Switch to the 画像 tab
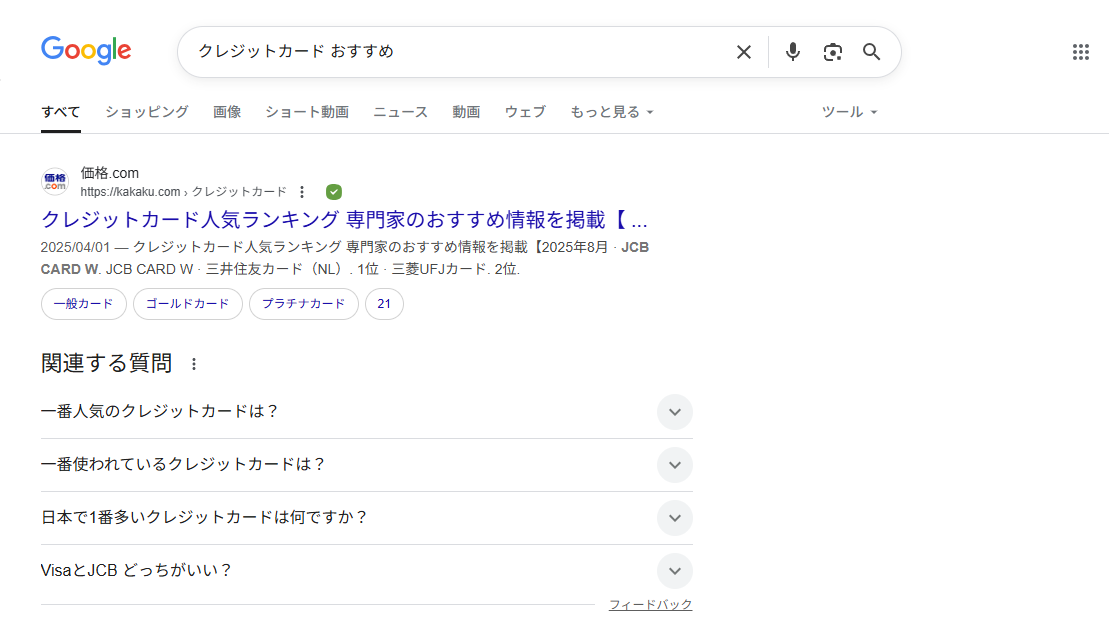This screenshot has height=638, width=1109. 227,112
